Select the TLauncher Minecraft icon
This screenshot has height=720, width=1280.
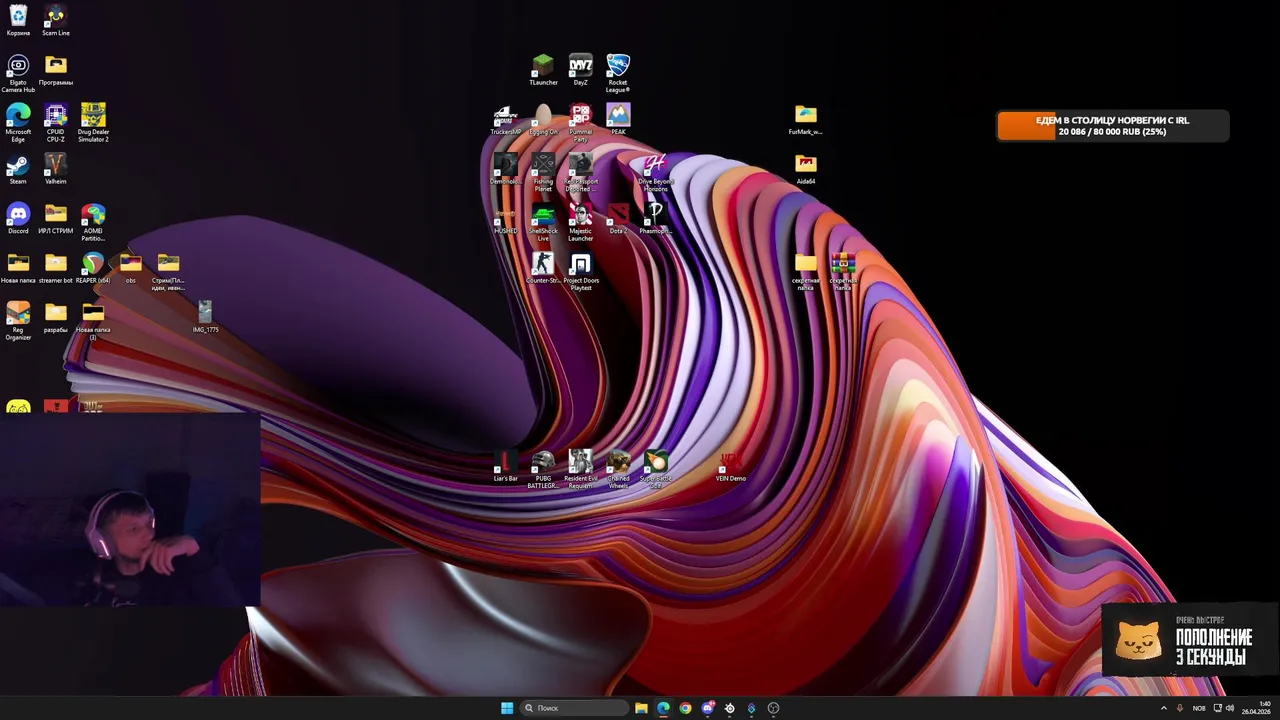[543, 70]
